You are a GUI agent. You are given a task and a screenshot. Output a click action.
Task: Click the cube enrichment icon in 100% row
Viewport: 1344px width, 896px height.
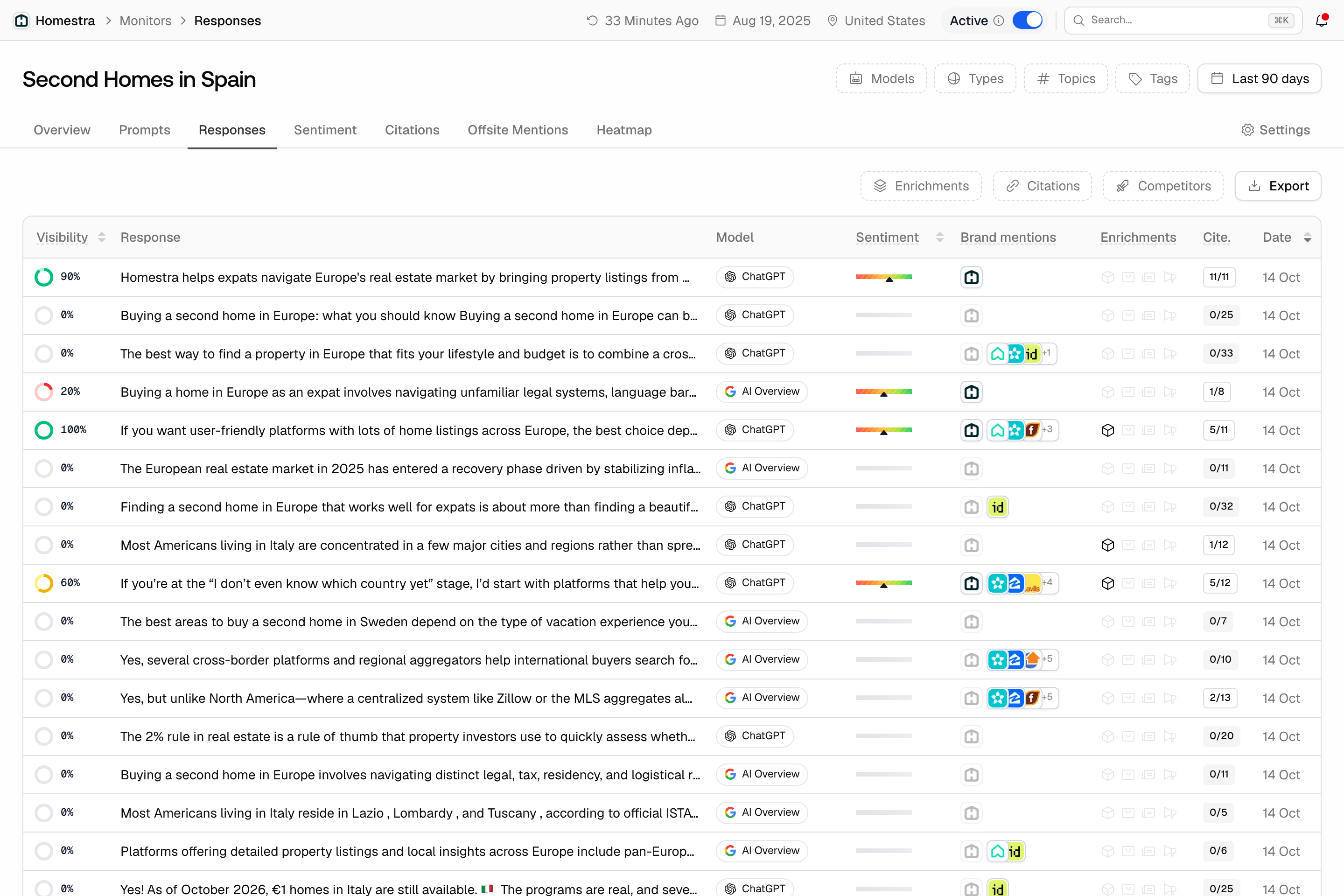[1107, 430]
